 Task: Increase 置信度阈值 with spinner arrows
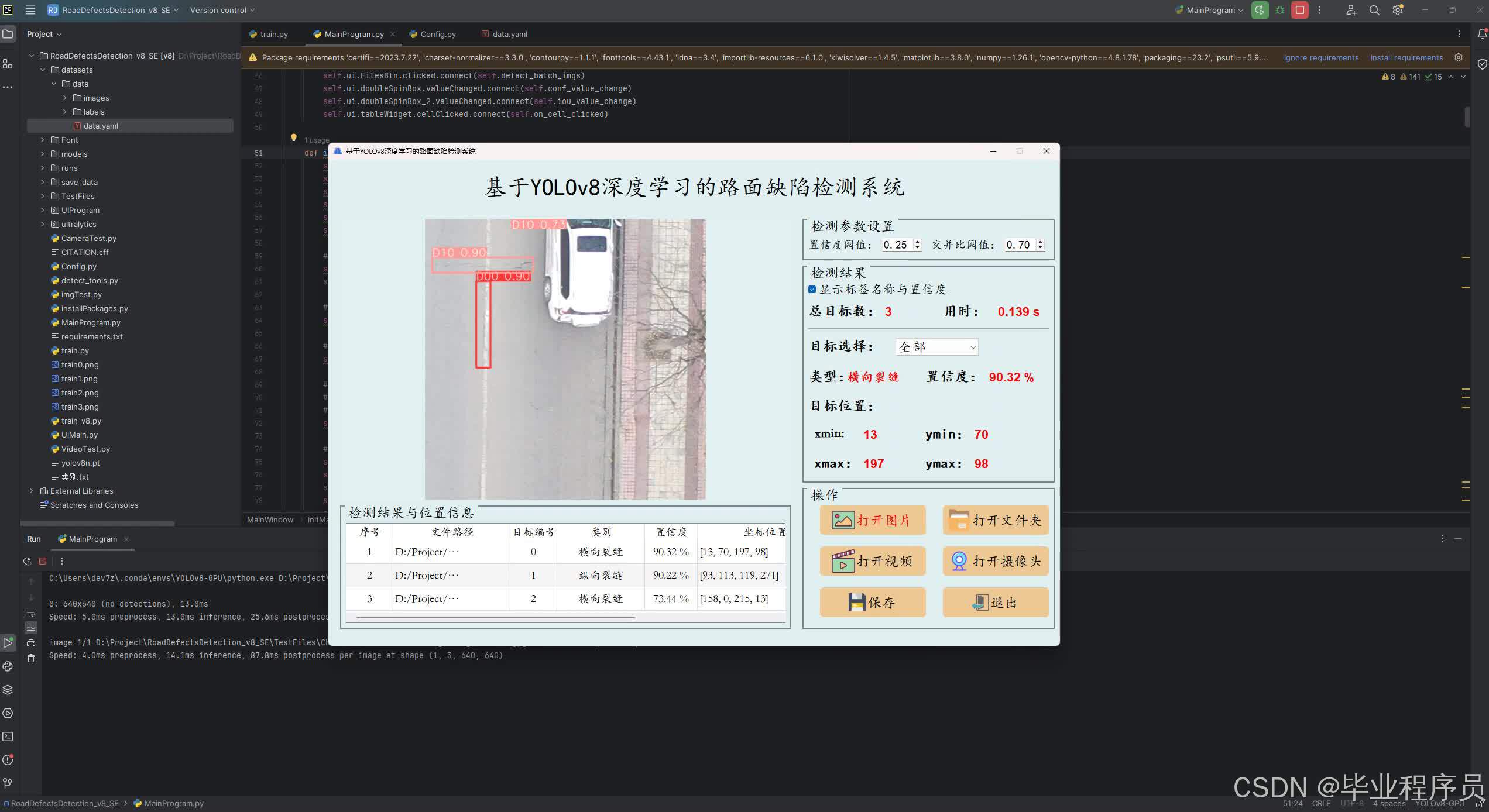[917, 242]
